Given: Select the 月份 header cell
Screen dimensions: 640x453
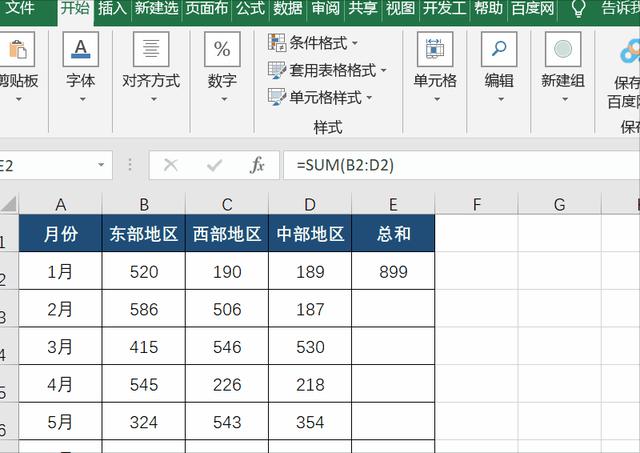Looking at the screenshot, I should point(60,233).
